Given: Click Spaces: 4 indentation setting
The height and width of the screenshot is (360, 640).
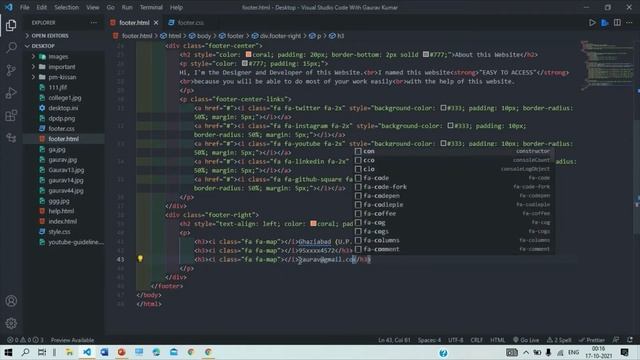Looking at the screenshot, I should pos(429,340).
